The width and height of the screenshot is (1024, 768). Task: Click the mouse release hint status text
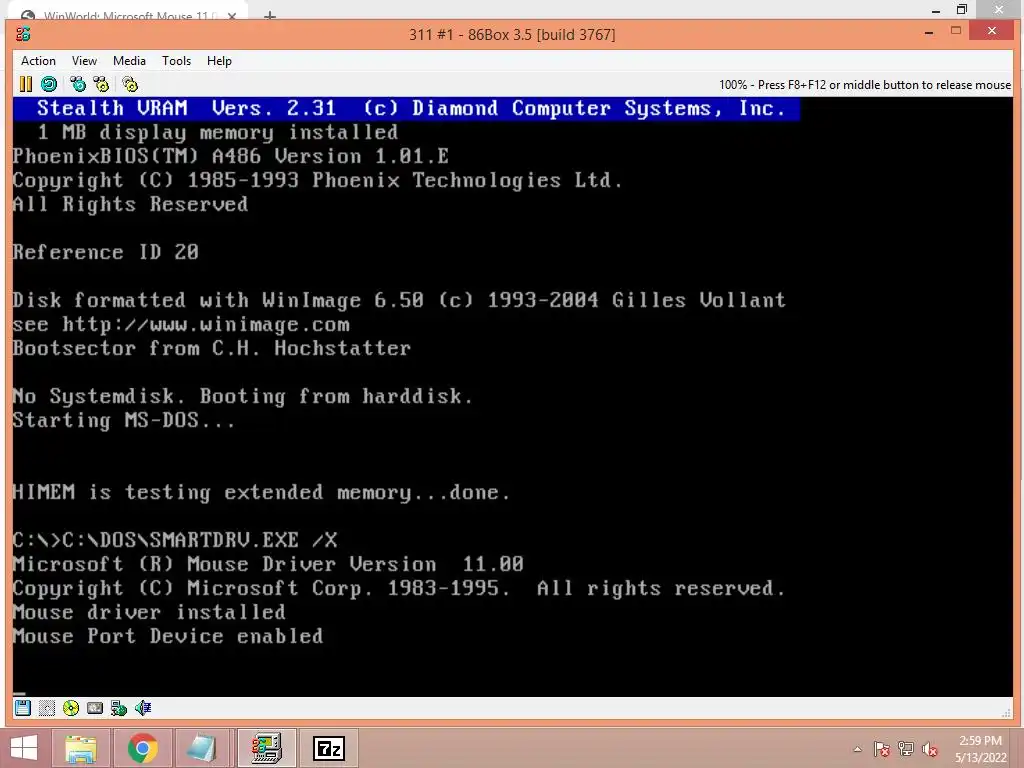click(x=865, y=85)
